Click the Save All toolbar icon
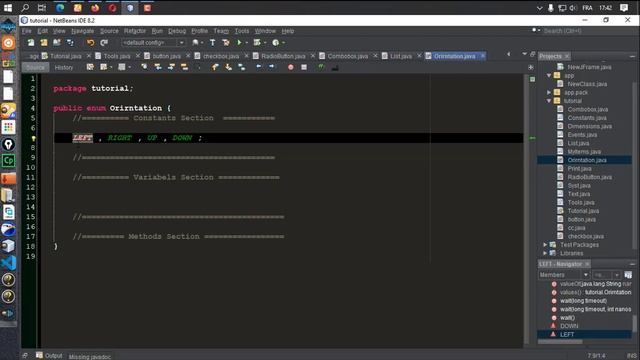 (x=70, y=42)
